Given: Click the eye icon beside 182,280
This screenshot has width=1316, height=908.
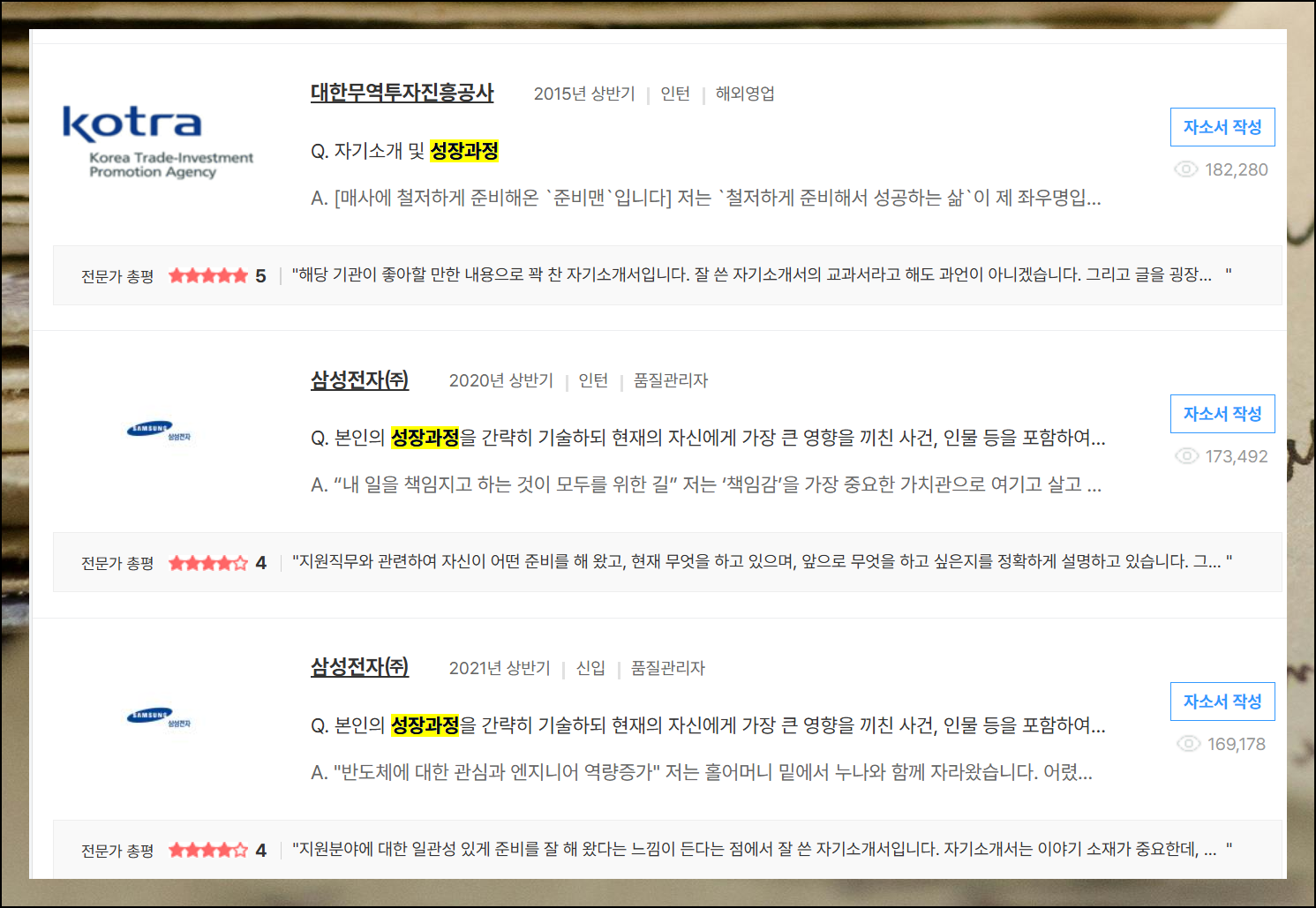Looking at the screenshot, I should pos(1185,169).
